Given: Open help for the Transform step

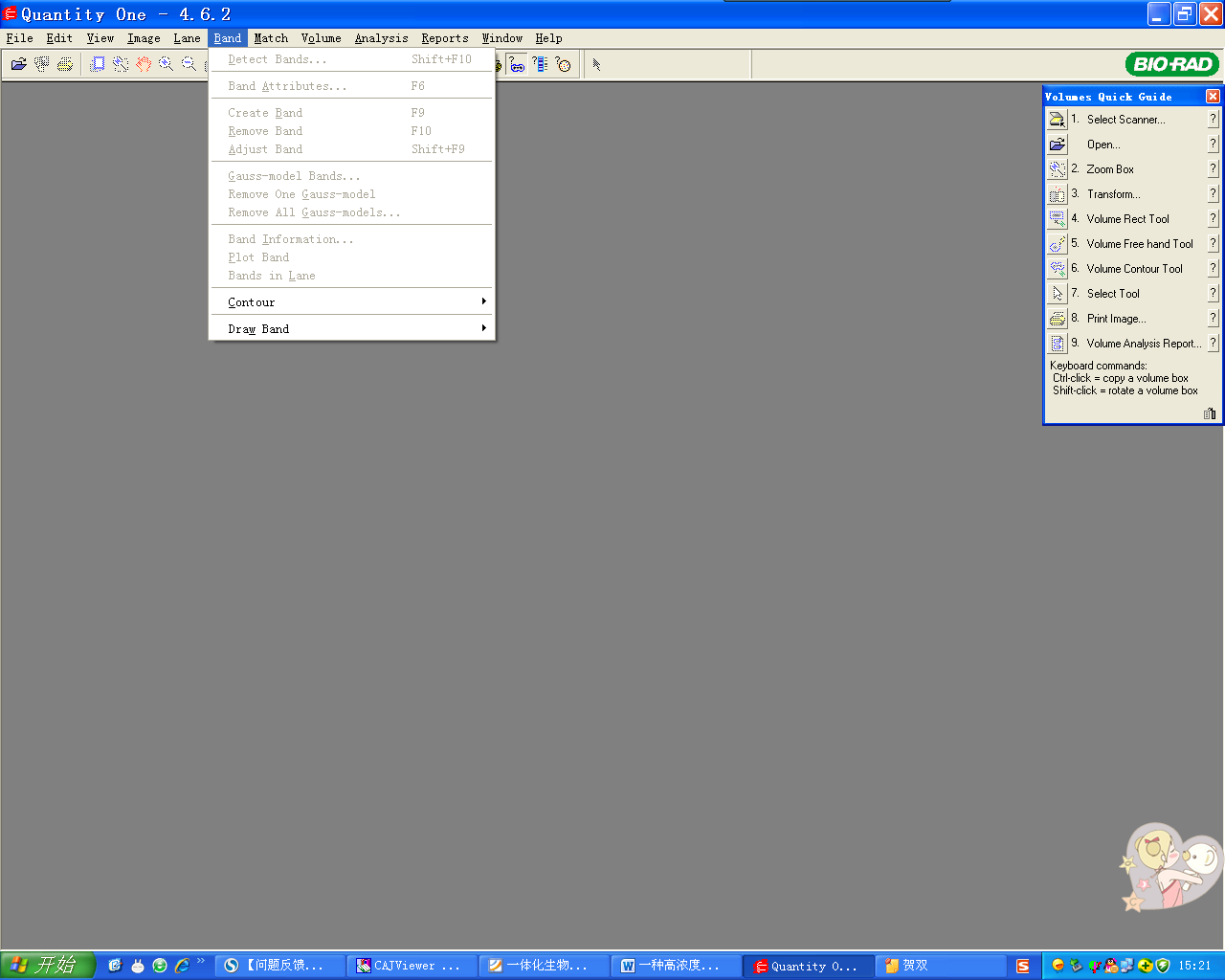Looking at the screenshot, I should click(x=1213, y=194).
